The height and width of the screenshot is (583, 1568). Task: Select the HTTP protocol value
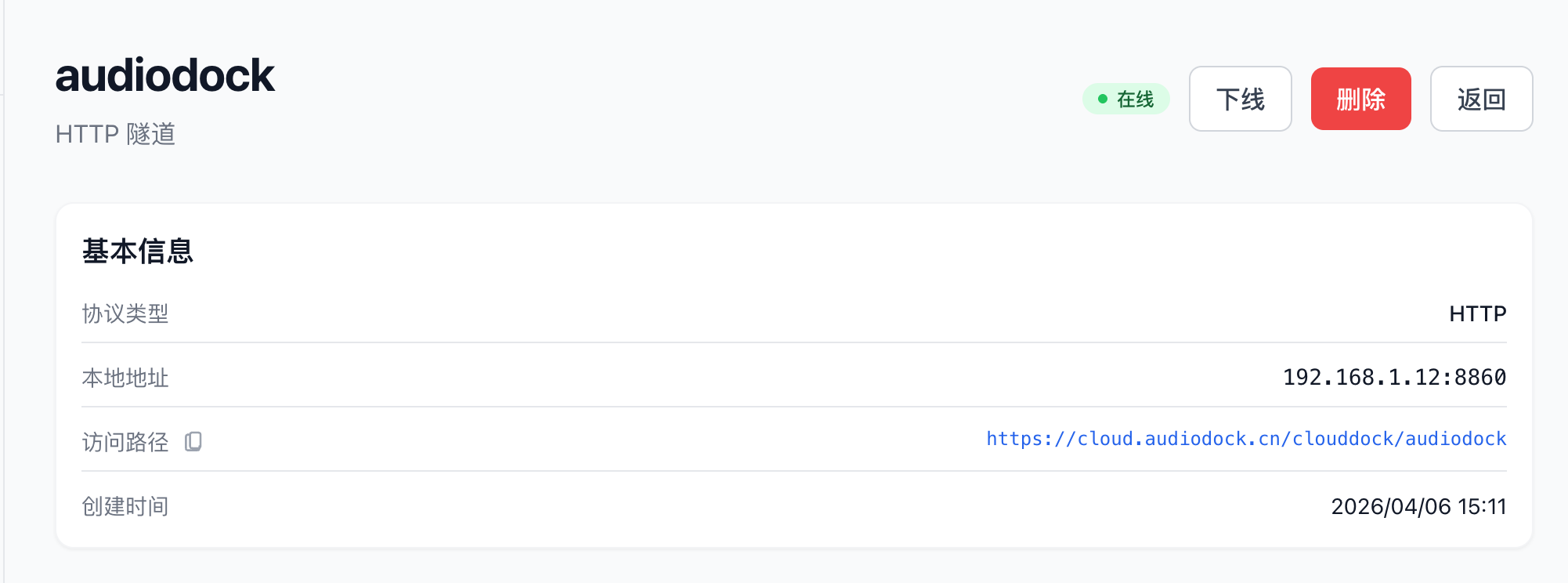click(x=1477, y=313)
